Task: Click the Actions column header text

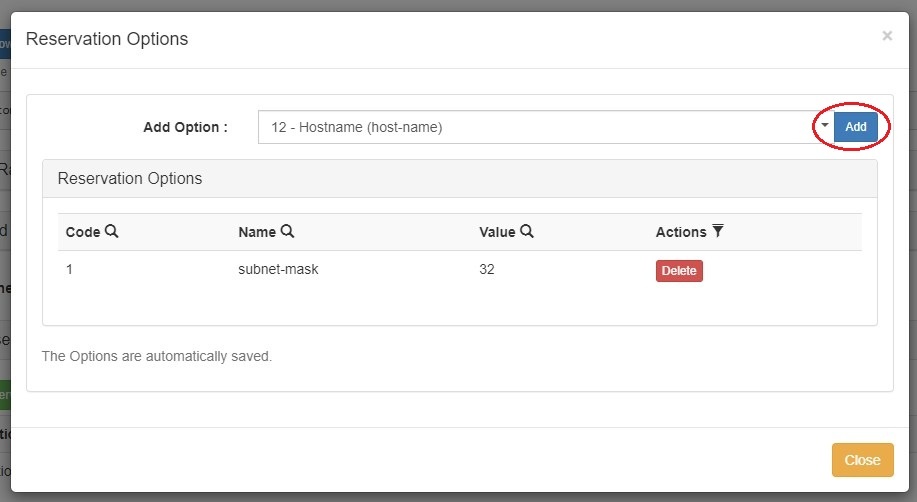Action: tap(681, 232)
